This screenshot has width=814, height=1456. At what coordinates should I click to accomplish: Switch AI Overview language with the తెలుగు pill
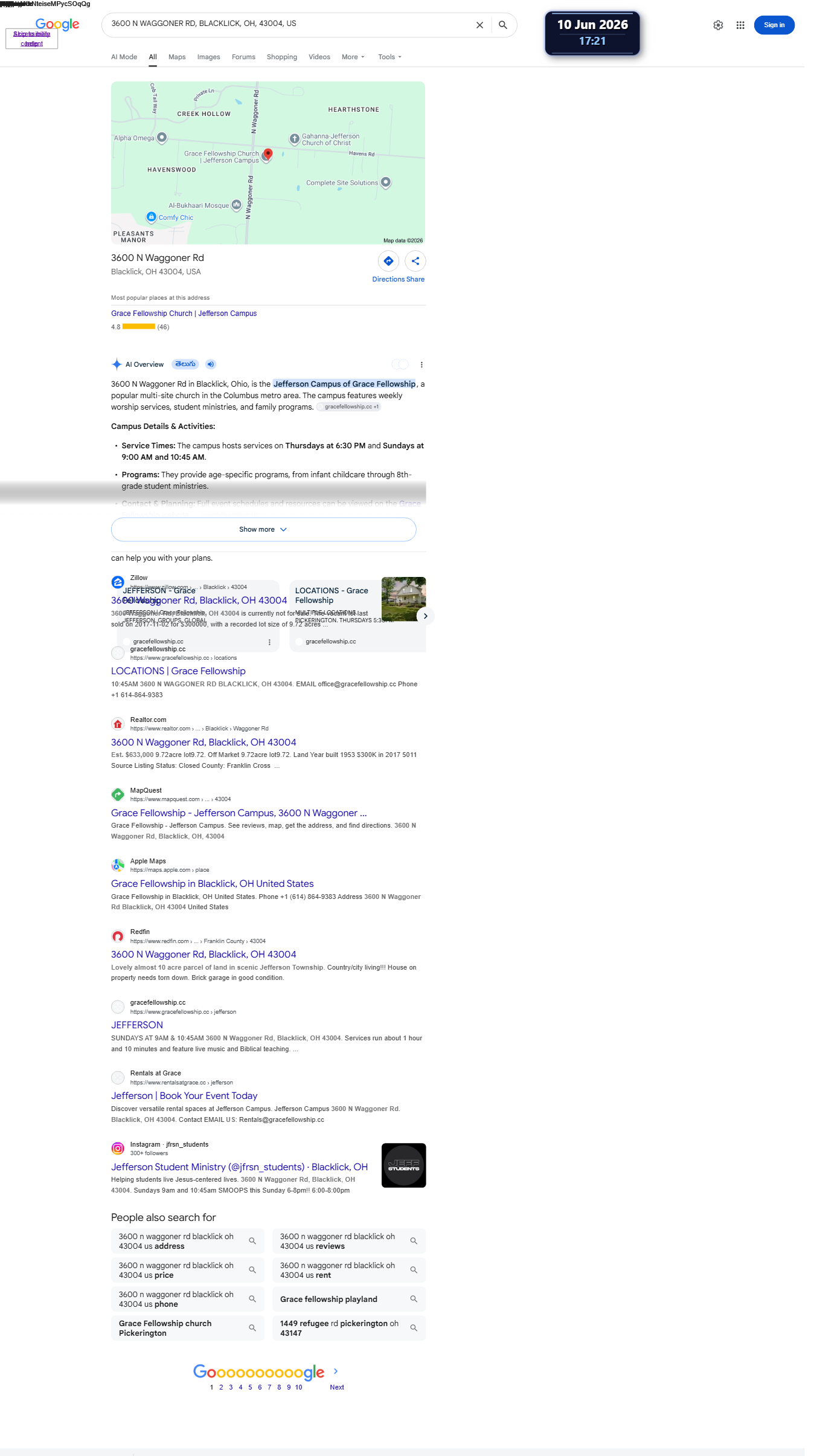coord(185,364)
